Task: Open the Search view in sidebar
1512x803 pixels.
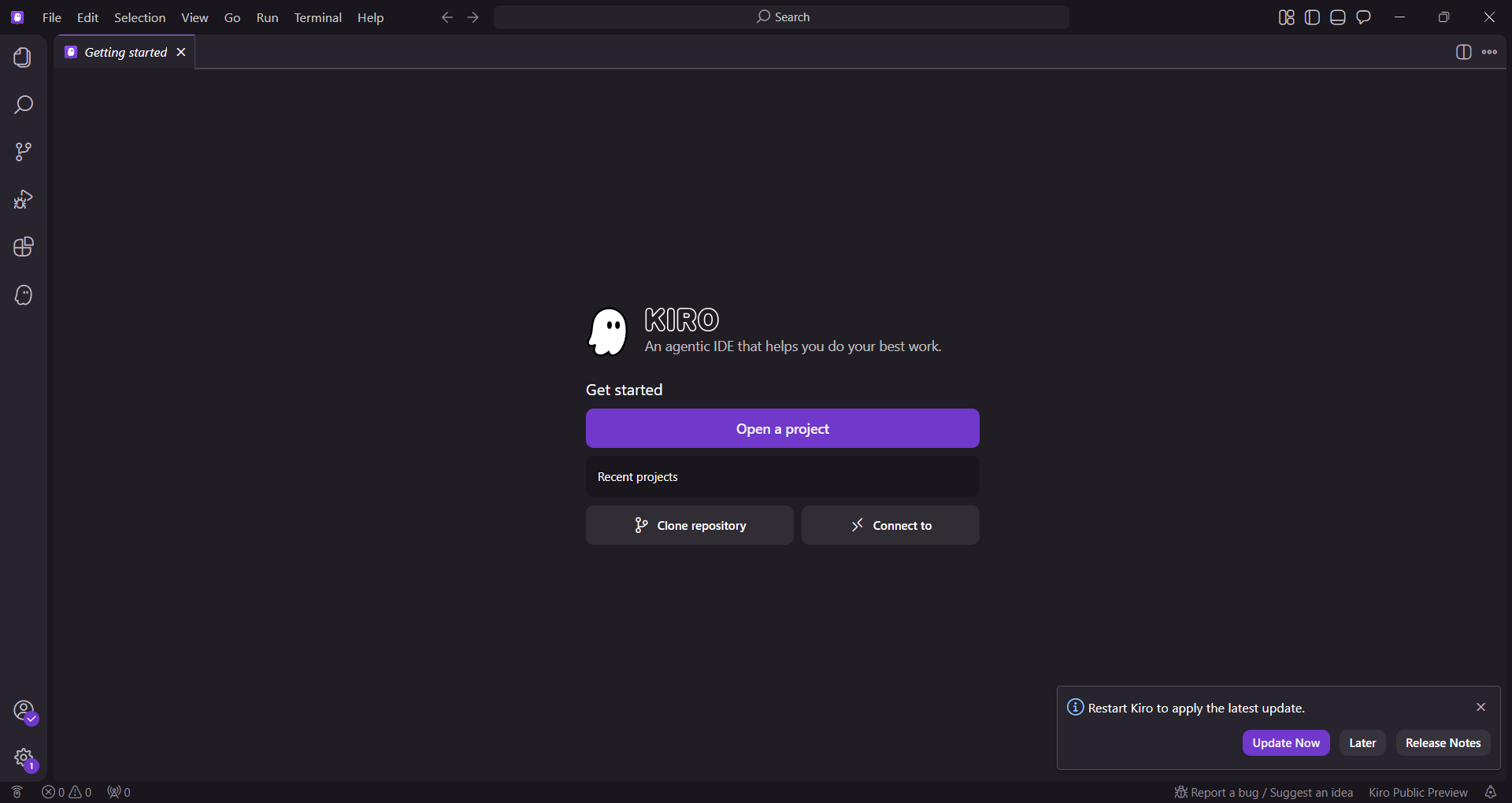Action: click(x=23, y=105)
